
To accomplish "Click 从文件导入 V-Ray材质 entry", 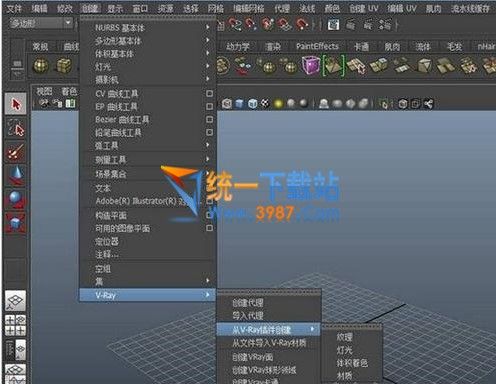I will click(x=269, y=343).
